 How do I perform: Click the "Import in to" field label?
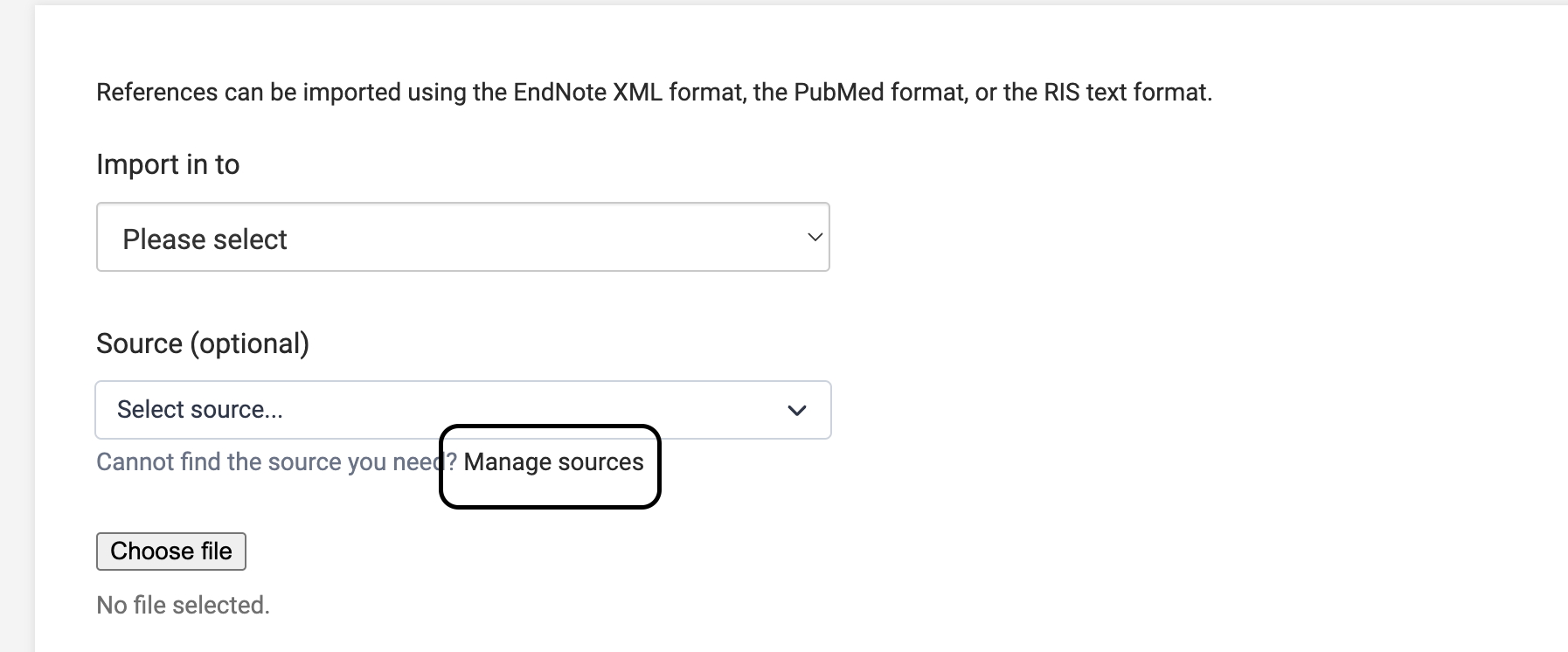coord(168,164)
